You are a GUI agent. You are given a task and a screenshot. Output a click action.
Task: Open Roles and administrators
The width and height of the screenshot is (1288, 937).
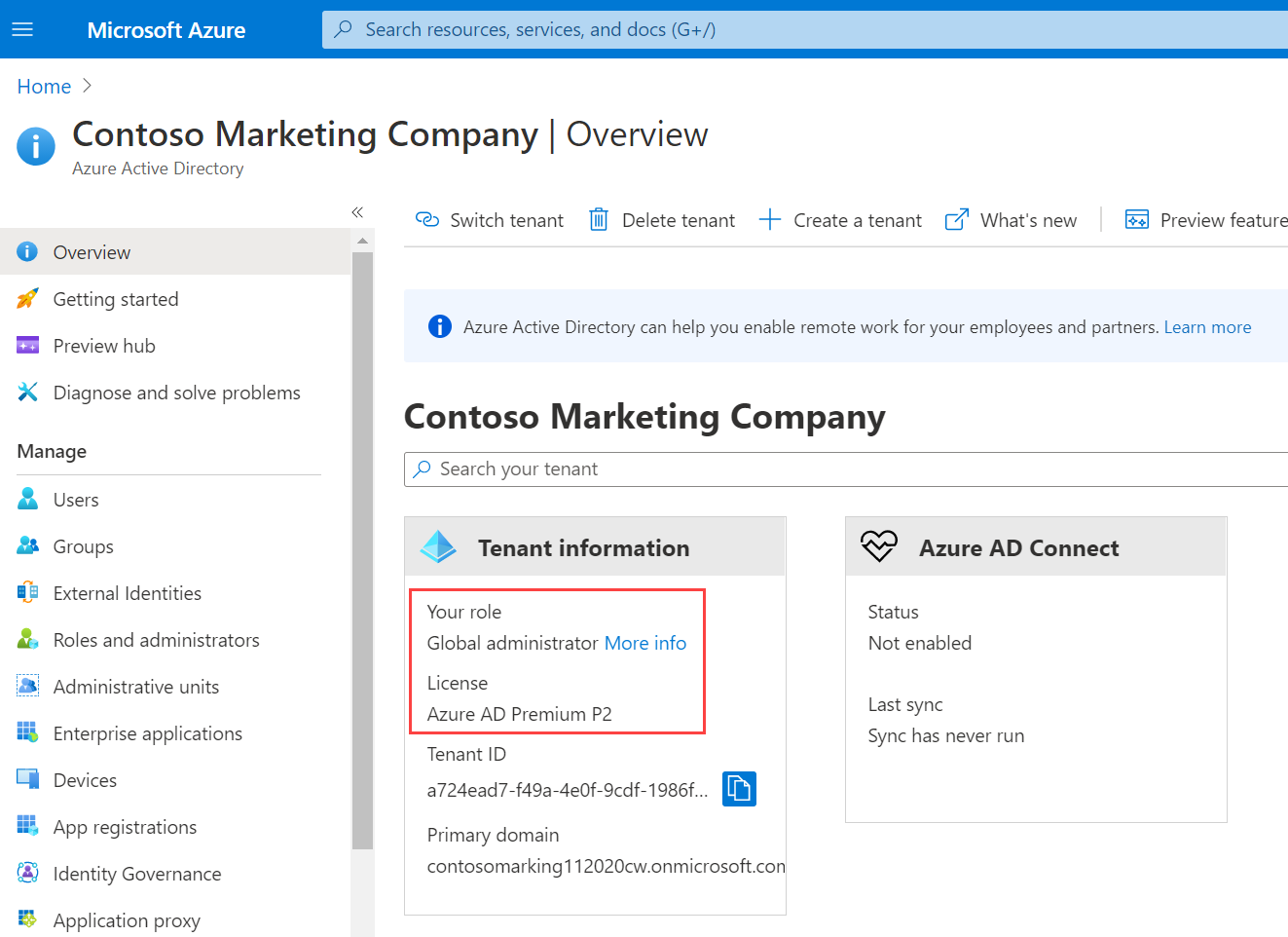click(x=175, y=640)
